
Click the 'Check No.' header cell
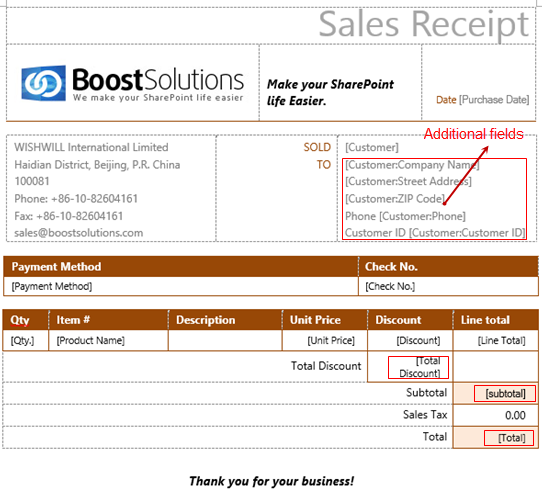[449, 267]
